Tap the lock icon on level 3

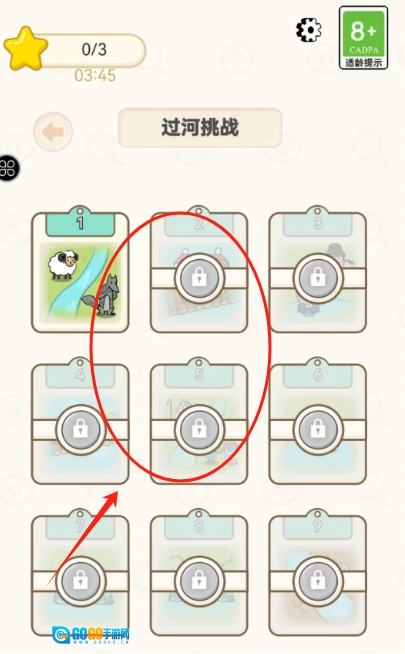point(318,278)
